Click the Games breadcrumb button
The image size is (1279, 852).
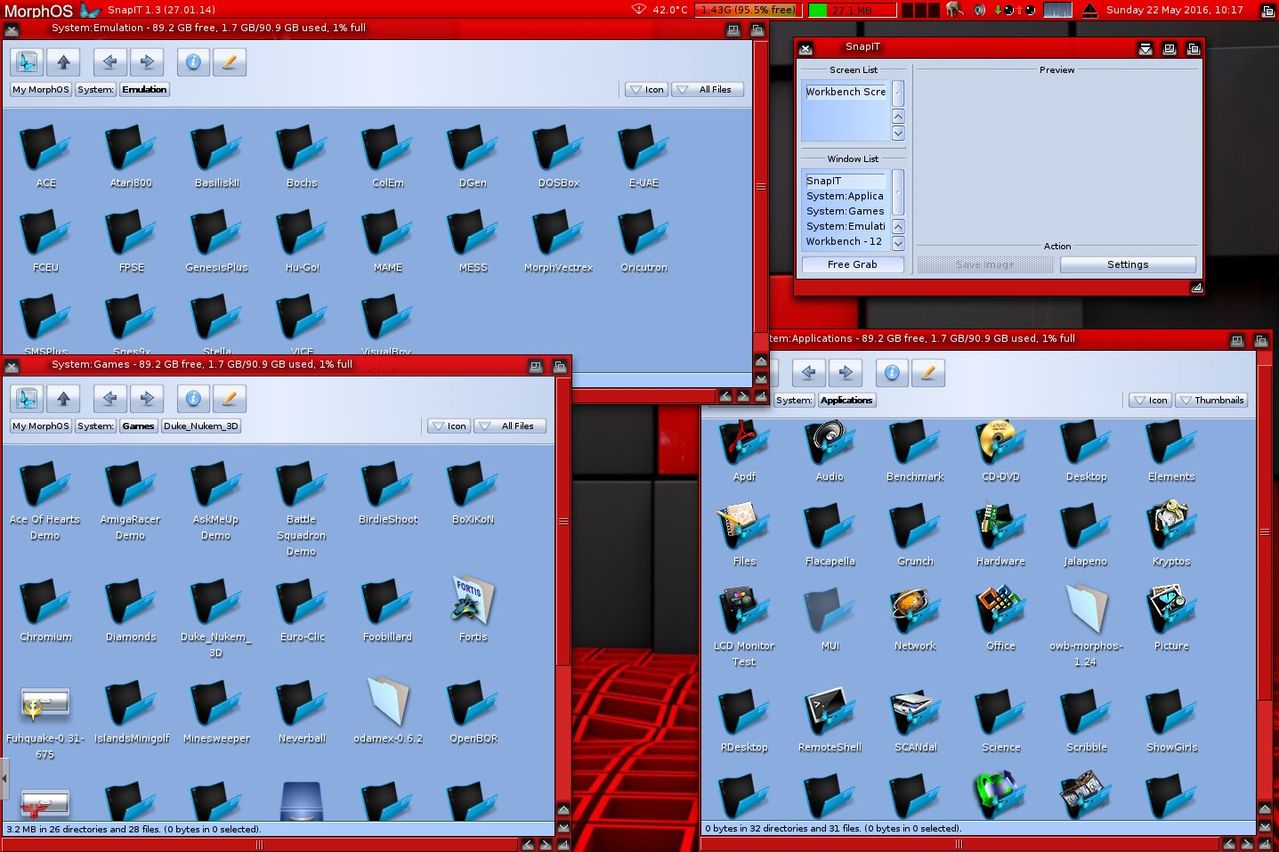138,426
